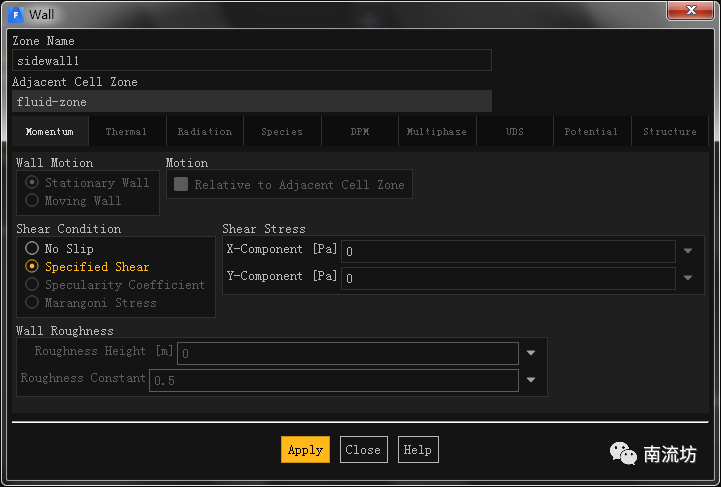Click the Adjacent Cell Zone fluid-zone field
Screen dimensions: 721x487
252,101
